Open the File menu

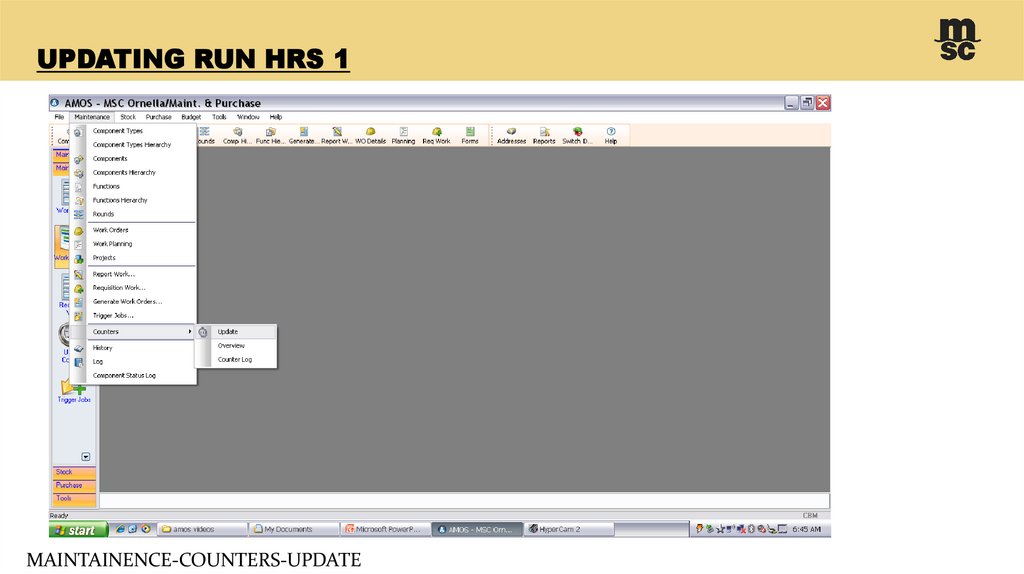pyautogui.click(x=59, y=117)
